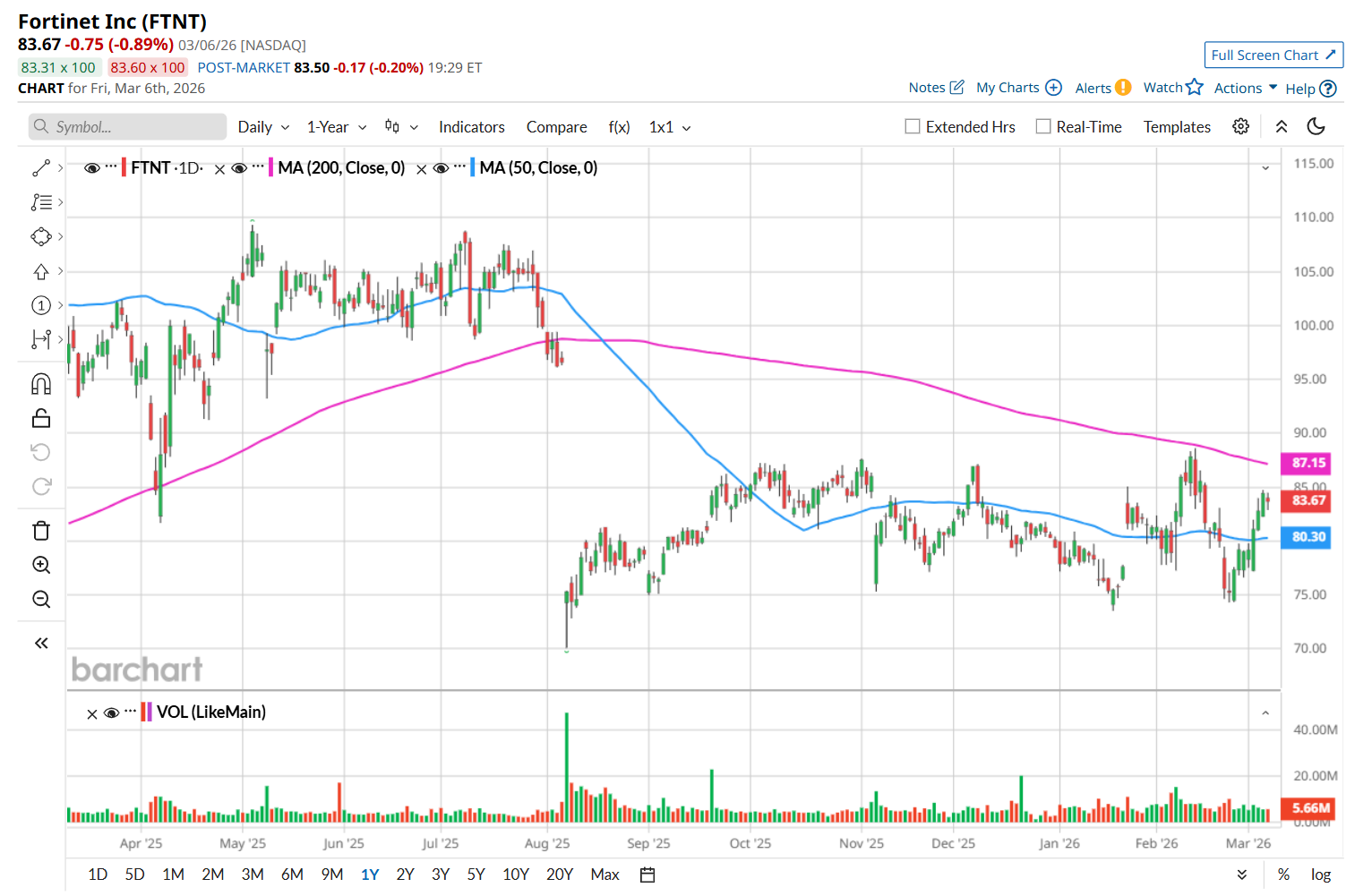Click the blue MA 50 color swatch
The width and height of the screenshot is (1372, 896).
[472, 167]
